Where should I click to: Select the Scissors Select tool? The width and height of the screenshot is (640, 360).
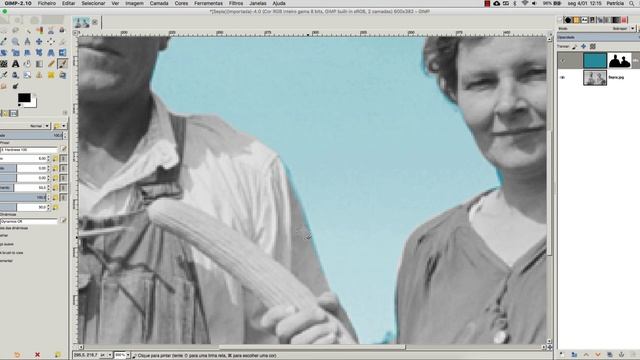tap(51, 30)
